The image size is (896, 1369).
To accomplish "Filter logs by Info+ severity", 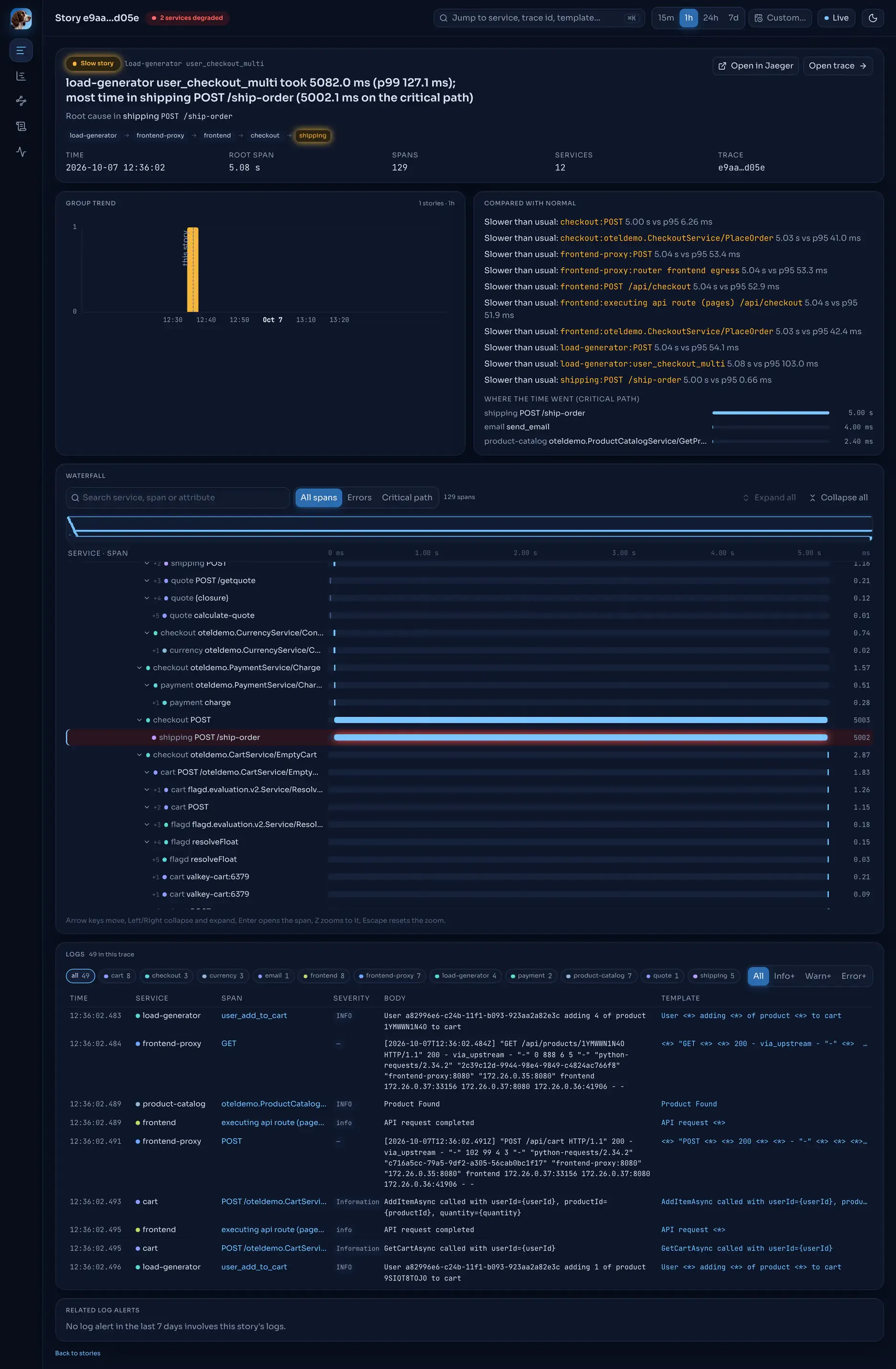I will coord(784,976).
